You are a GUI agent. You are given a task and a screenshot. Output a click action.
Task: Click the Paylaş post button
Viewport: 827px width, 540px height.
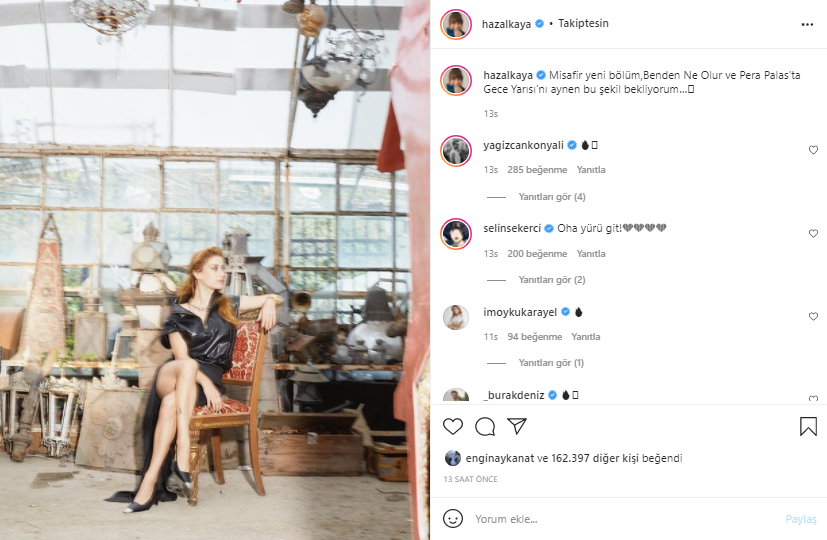[800, 519]
